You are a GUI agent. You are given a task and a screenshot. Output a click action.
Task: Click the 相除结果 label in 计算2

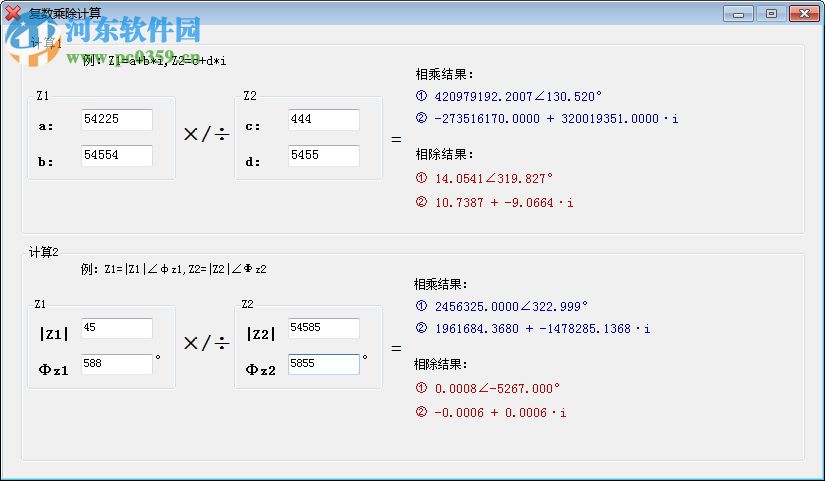click(x=440, y=364)
